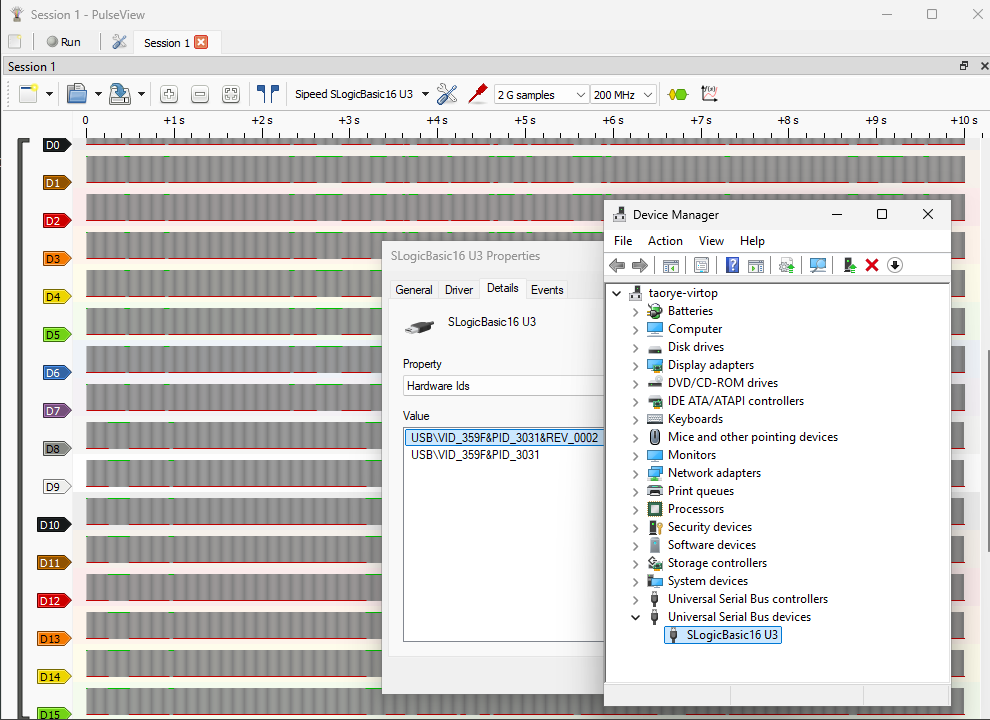This screenshot has width=990, height=720.
Task: Add a math signal
Action: click(x=710, y=94)
